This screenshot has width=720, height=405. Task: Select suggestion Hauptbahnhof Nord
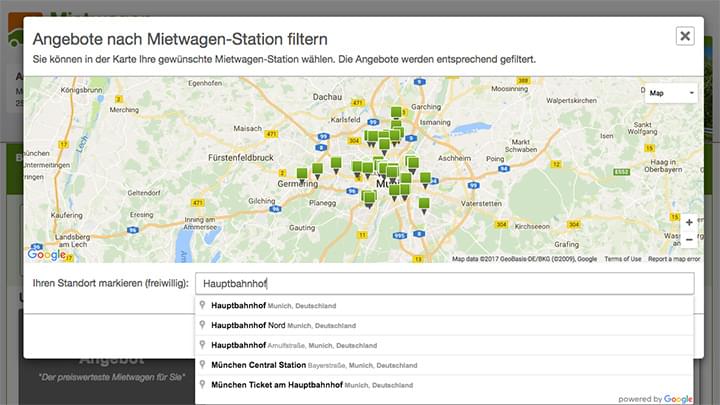[x=444, y=325]
